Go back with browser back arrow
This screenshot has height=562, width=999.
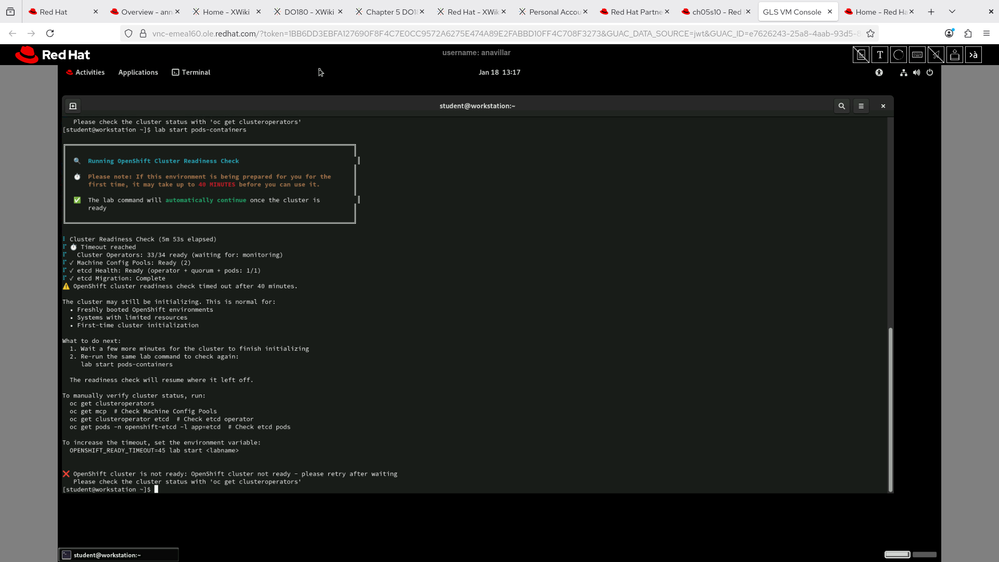tap(13, 33)
